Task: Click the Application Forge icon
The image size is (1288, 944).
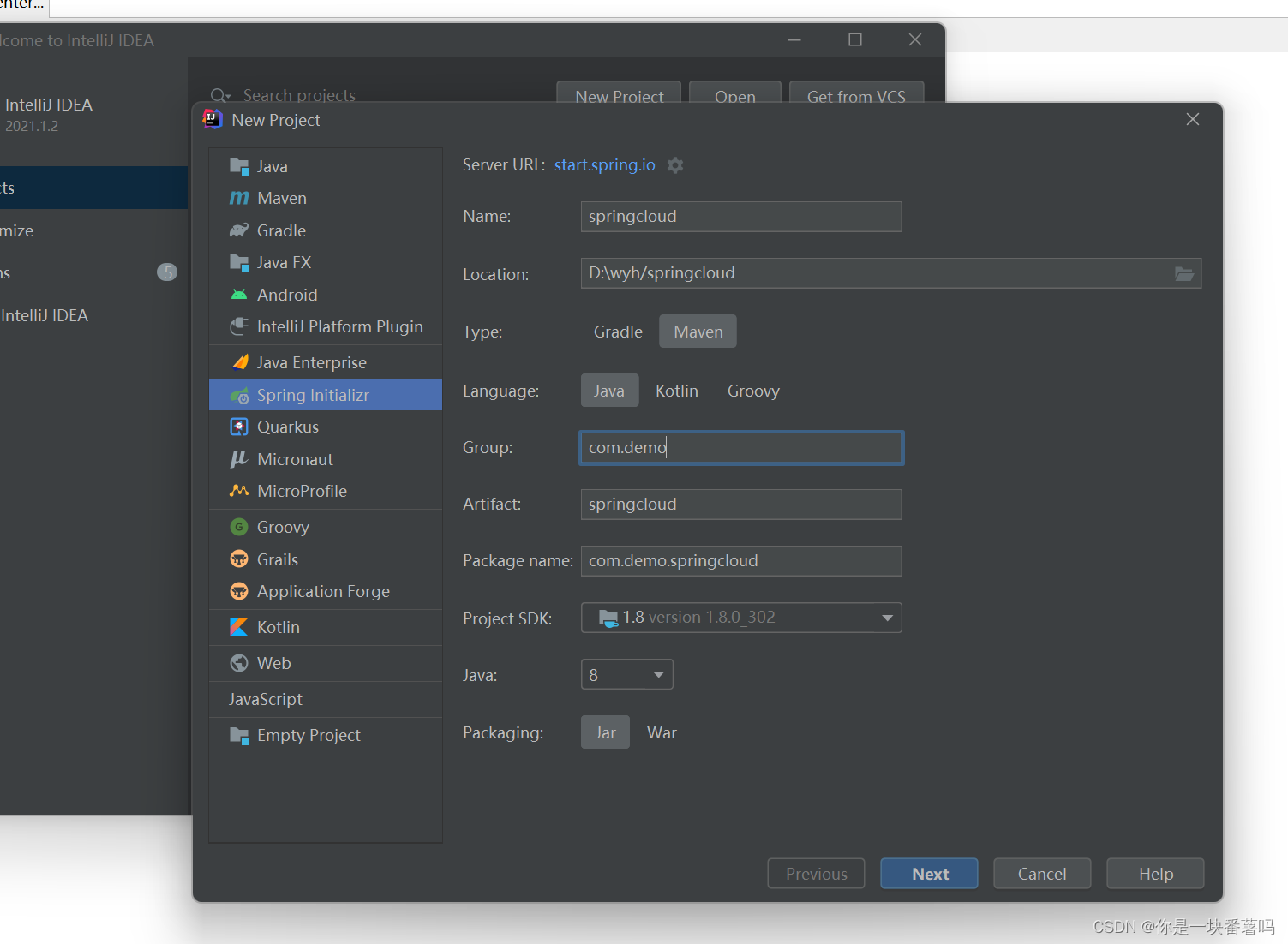Action: (x=239, y=591)
